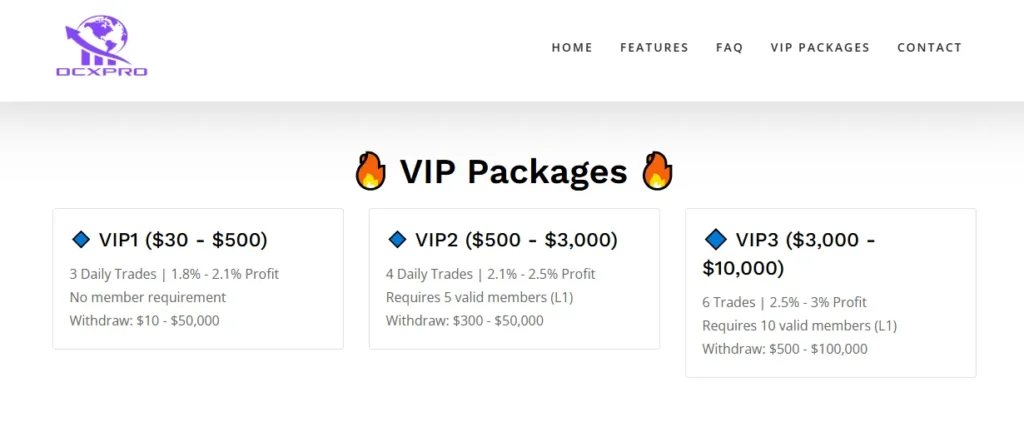The width and height of the screenshot is (1024, 422).
Task: Click "Requires 5 valid members (L1)" text
Action: pyautogui.click(x=479, y=297)
